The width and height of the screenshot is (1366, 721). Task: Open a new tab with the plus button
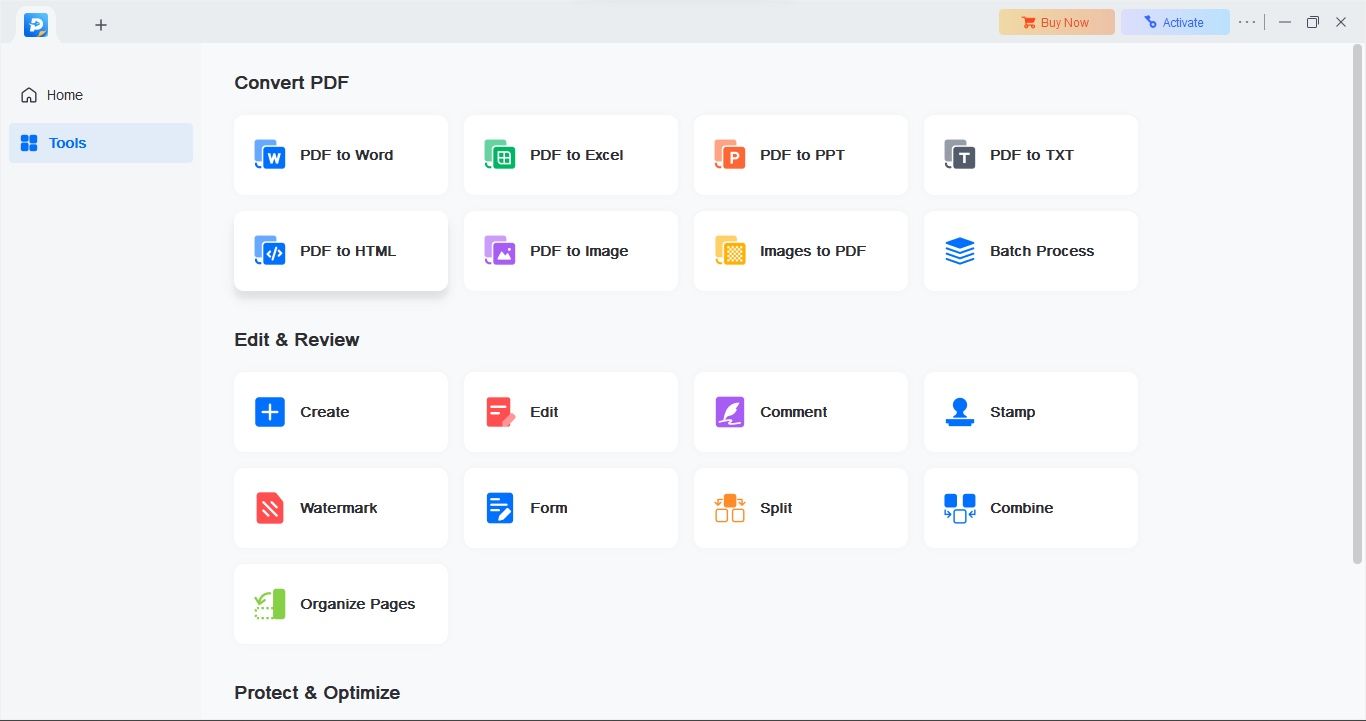click(x=100, y=25)
